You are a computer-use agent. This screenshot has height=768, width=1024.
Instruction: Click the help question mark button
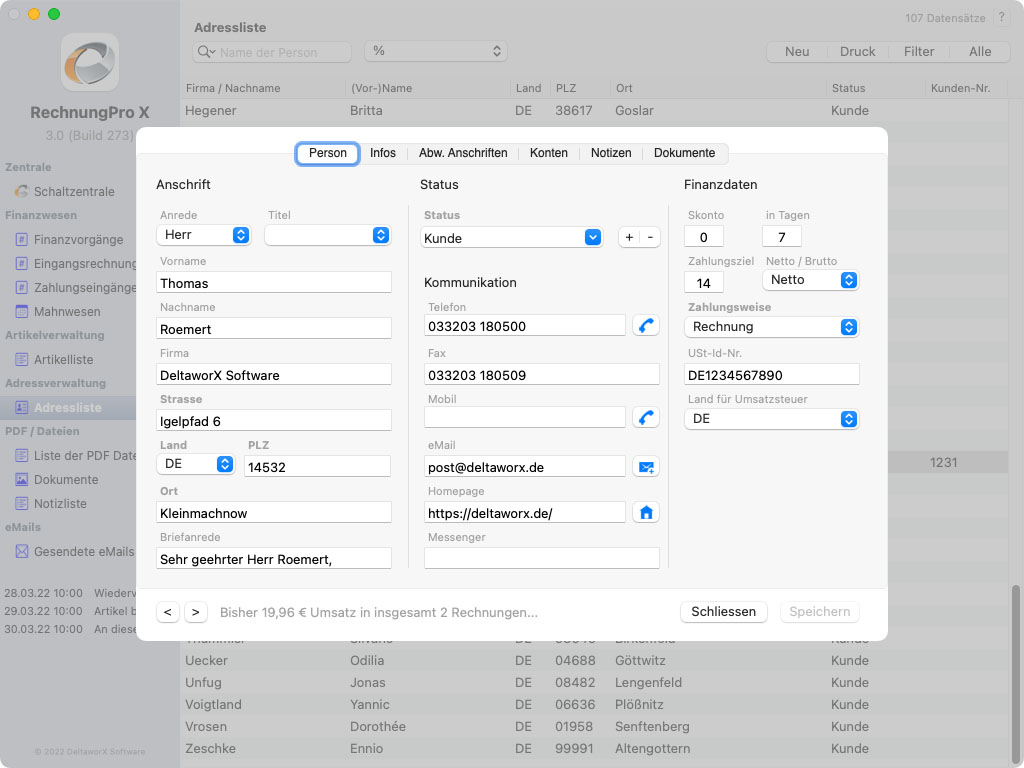pyautogui.click(x=1001, y=18)
